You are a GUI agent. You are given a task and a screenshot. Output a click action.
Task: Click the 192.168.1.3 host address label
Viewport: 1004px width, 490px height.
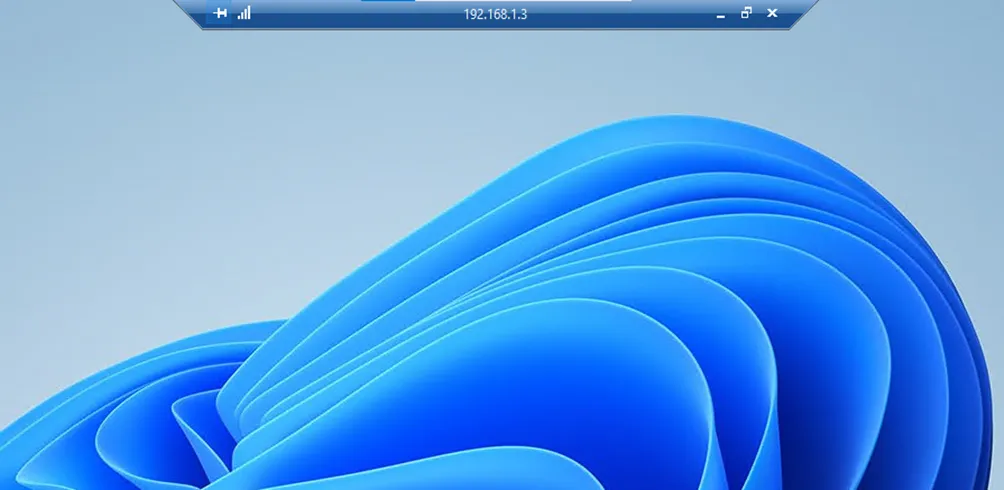click(x=495, y=14)
